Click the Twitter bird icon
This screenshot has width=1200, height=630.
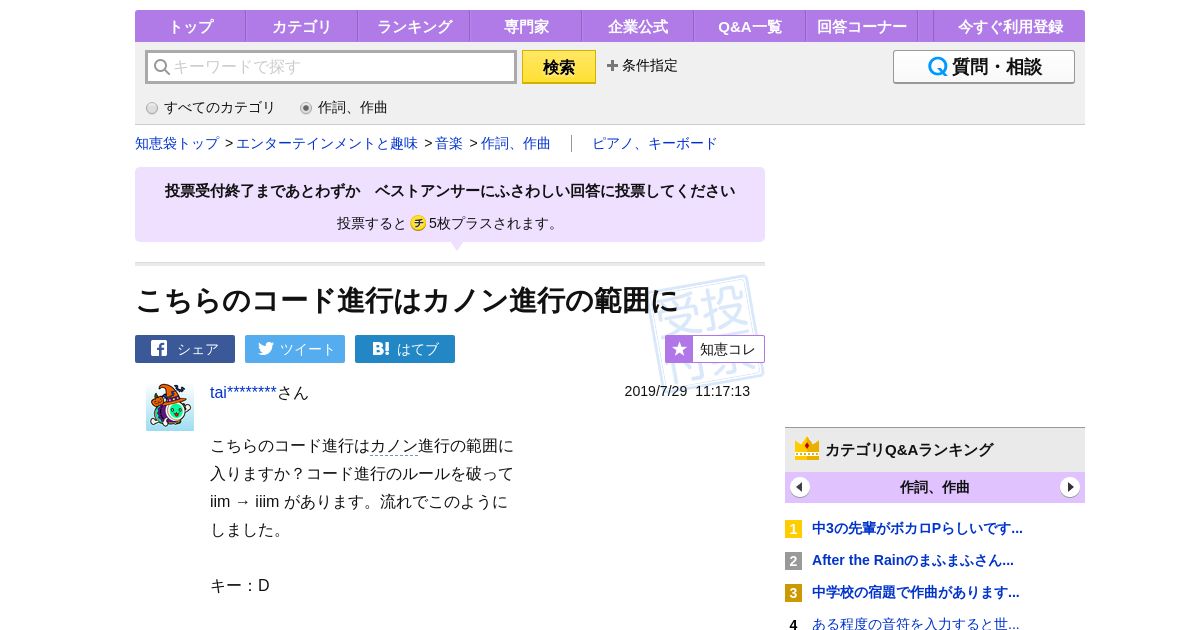pos(266,348)
